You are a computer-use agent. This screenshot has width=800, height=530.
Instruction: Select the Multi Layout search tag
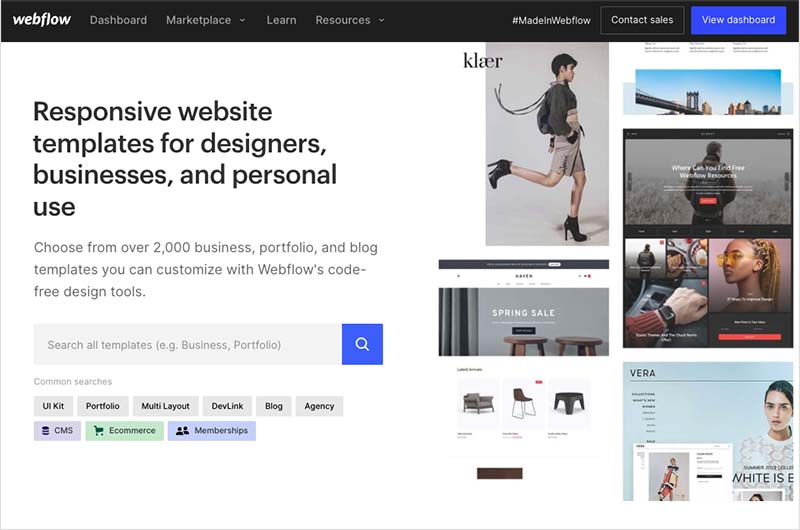pos(165,406)
